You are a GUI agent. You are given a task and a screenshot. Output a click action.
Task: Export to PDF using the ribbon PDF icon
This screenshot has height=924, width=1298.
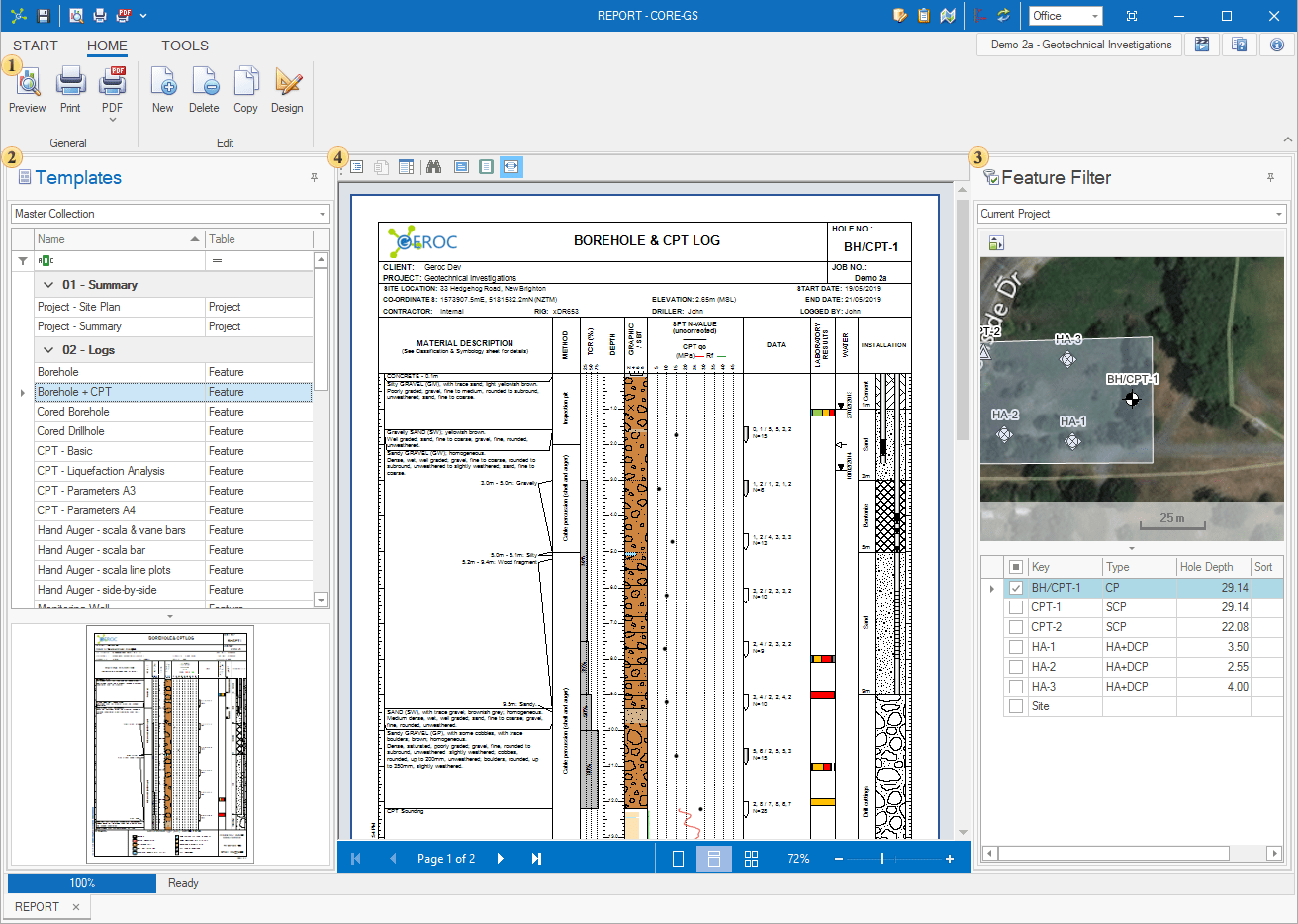[x=113, y=82]
